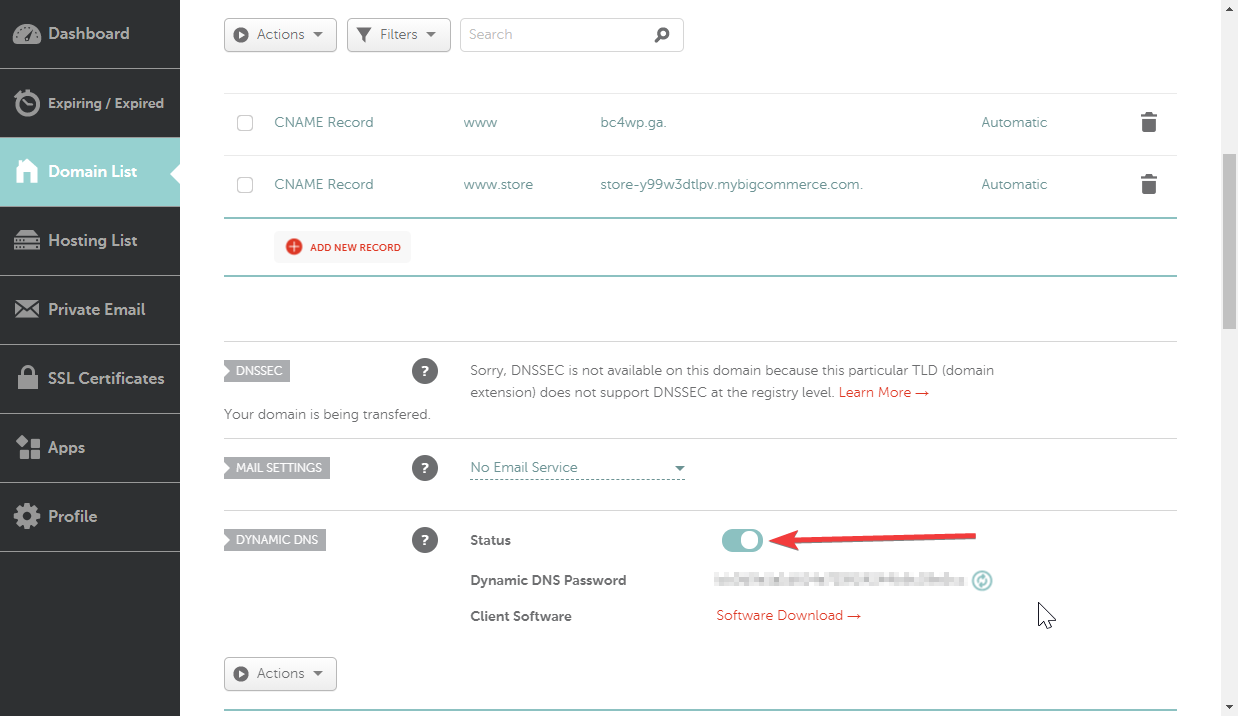Viewport: 1238px width, 716px height.
Task: Delete the www CNAME record via trash icon
Action: (x=1149, y=123)
